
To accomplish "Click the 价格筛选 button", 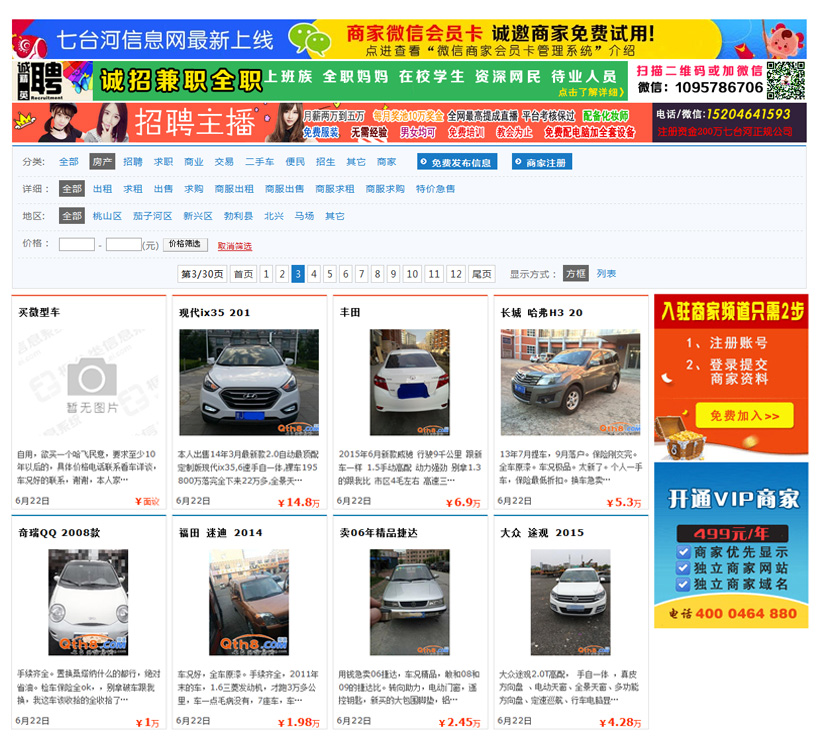I will (185, 244).
